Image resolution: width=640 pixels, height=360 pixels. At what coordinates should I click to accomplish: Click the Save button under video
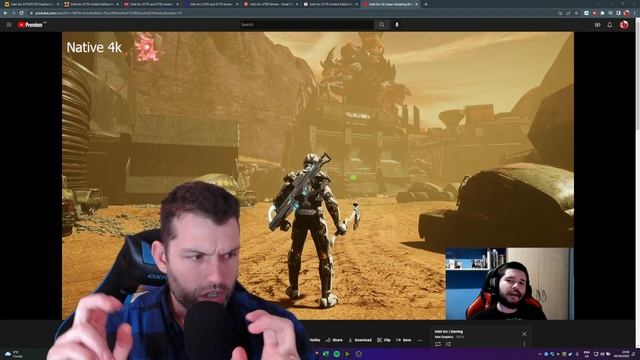coord(404,340)
